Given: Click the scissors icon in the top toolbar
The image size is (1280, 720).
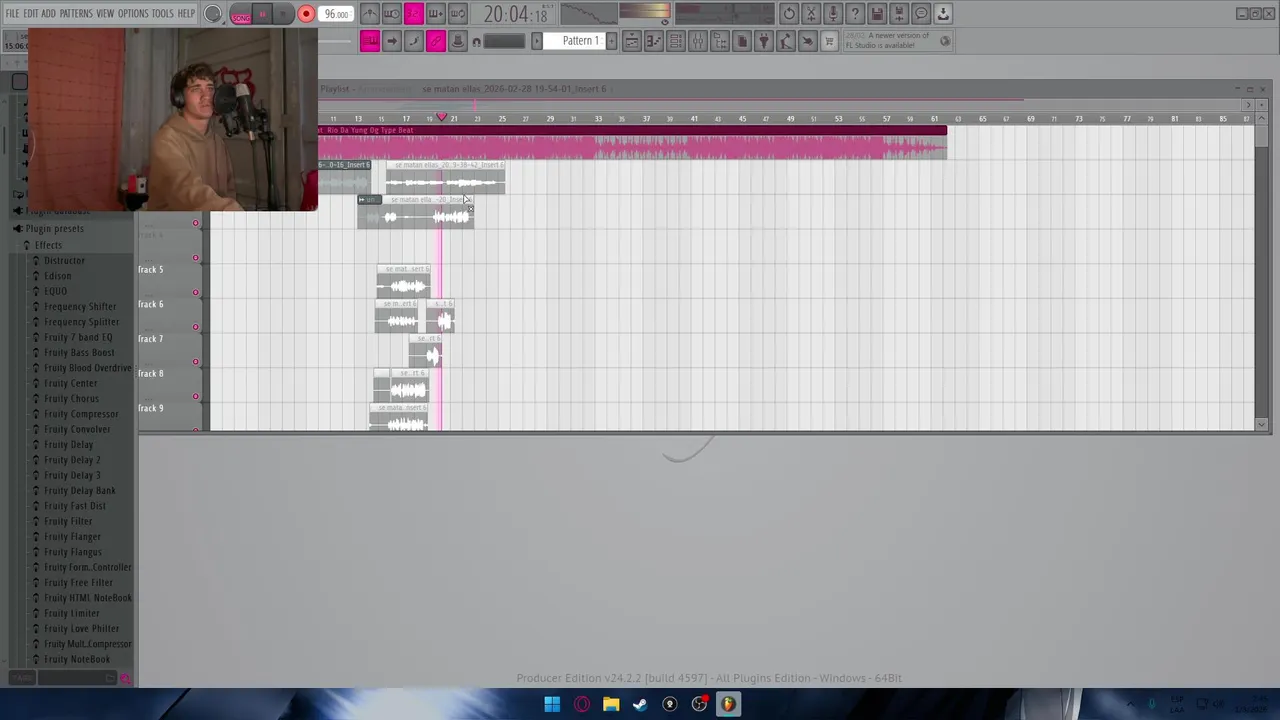Looking at the screenshot, I should tap(811, 14).
